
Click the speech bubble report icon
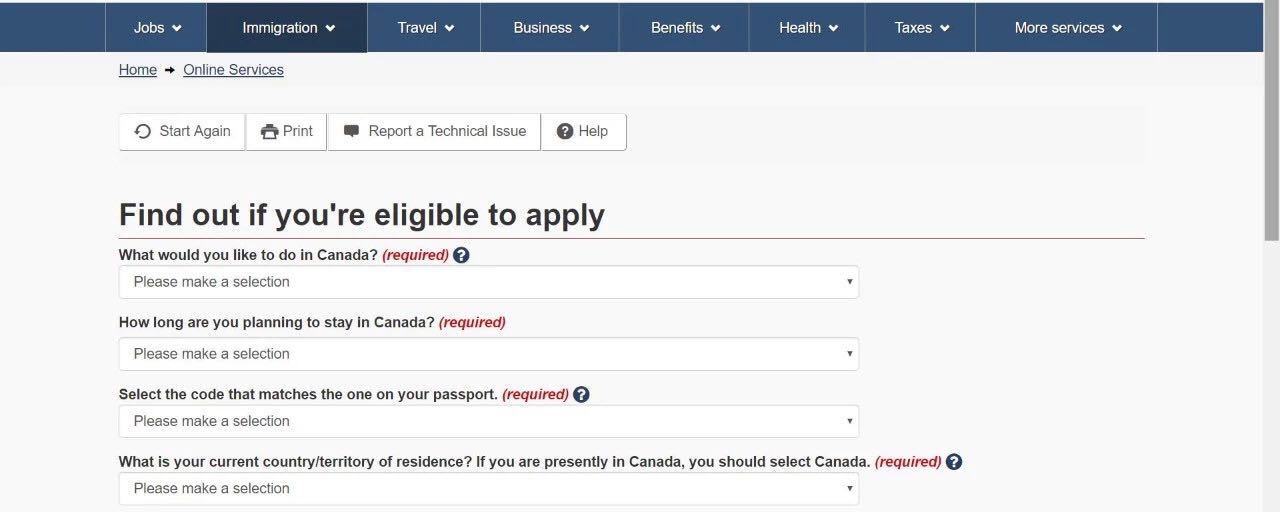tap(351, 131)
